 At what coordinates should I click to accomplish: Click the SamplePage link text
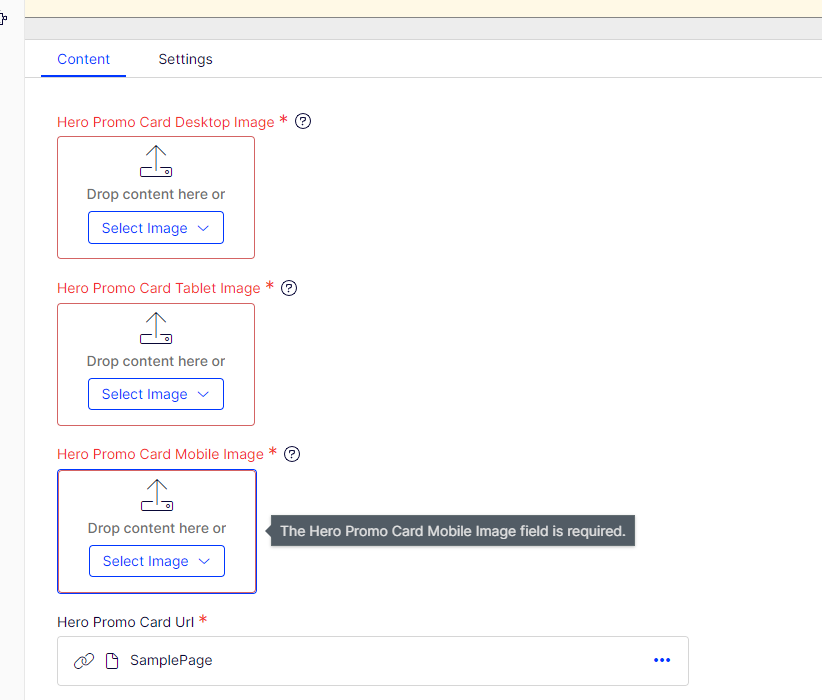point(171,660)
